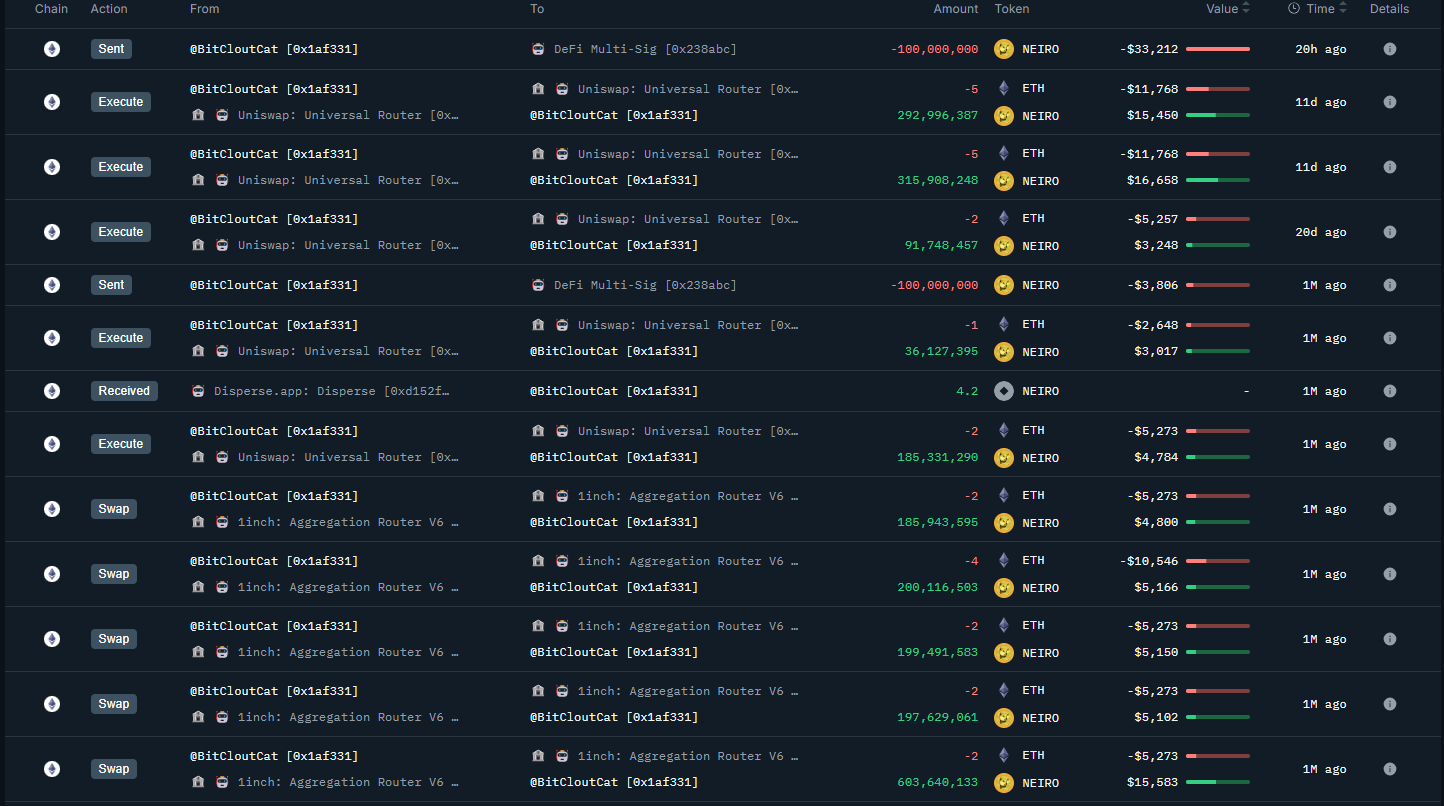Screen dimensions: 1444x806
Task: Open DeFi Multi-Sig link in the -$3,806 row
Action: [x=645, y=285]
